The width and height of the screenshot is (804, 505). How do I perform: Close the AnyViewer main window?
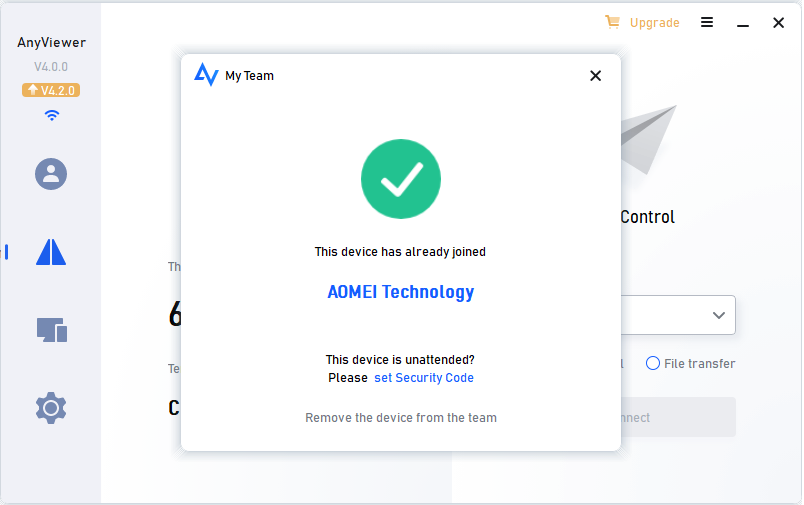(x=778, y=22)
